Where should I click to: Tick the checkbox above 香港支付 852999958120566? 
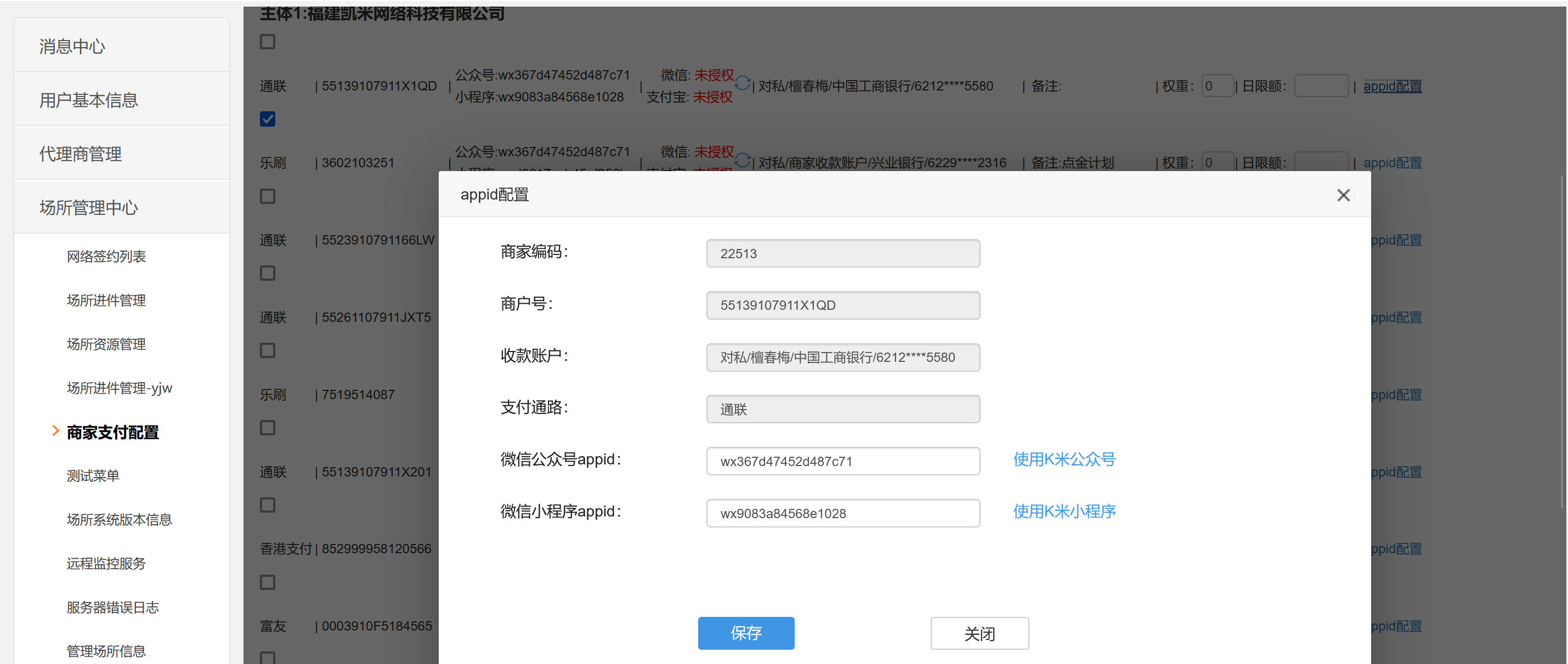point(268,505)
